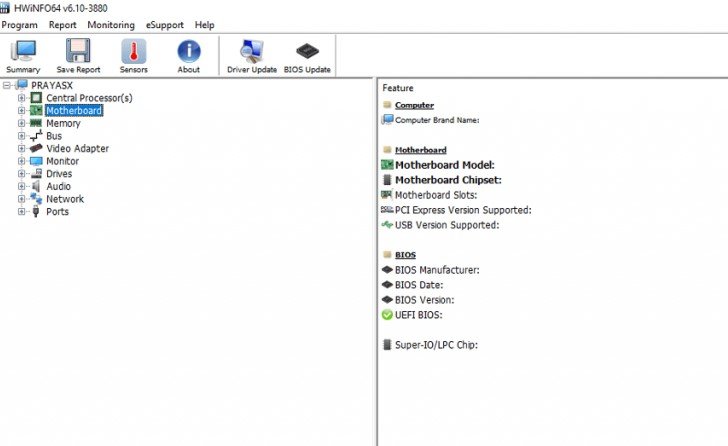Click the Motherboard Model feature row

click(445, 165)
